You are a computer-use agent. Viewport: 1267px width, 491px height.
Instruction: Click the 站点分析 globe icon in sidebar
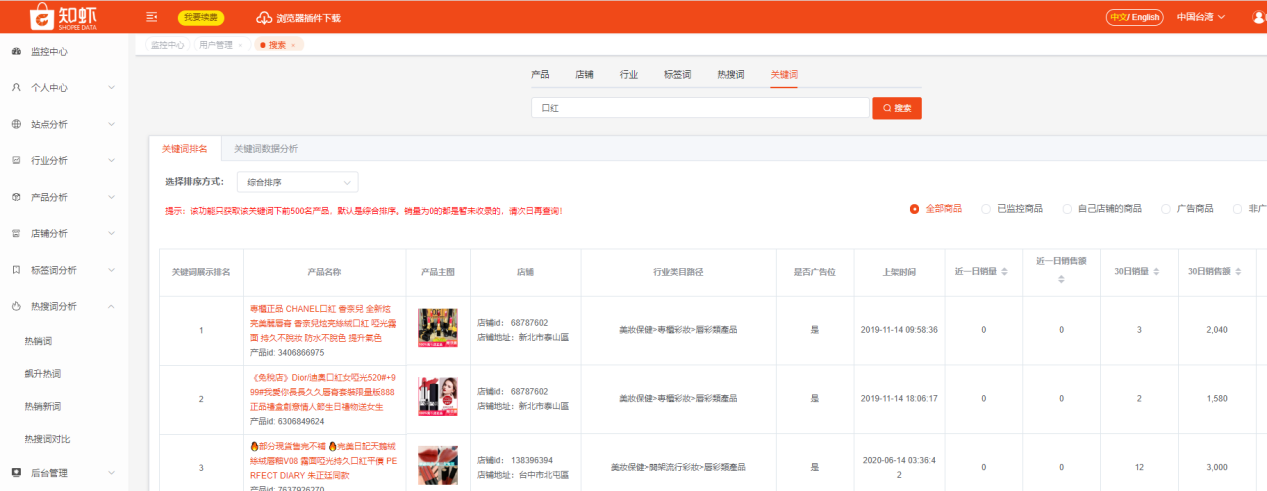click(16, 124)
